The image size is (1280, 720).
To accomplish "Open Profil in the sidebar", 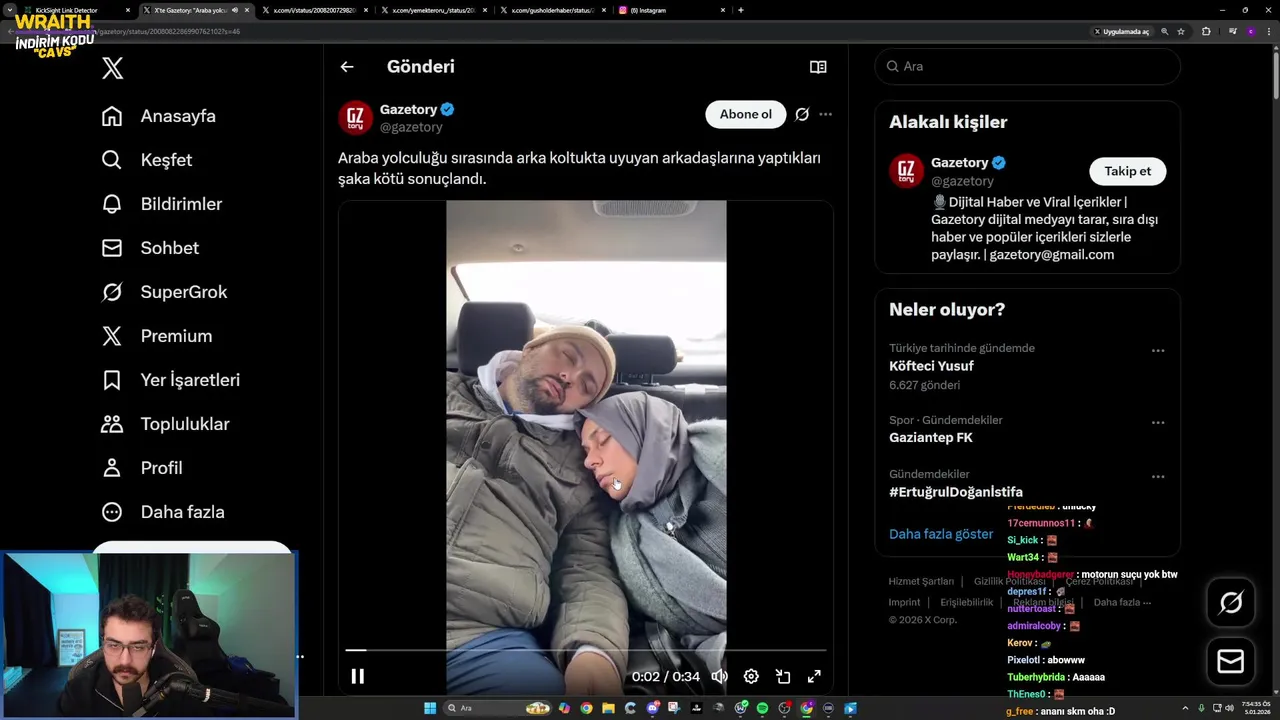I will [x=141, y=468].
